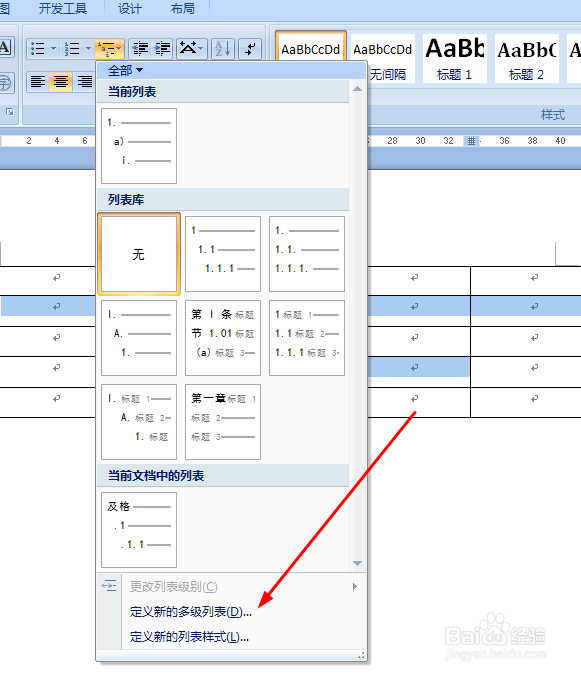
Task: Click the gallery scroll up arrow
Action: pos(357,89)
